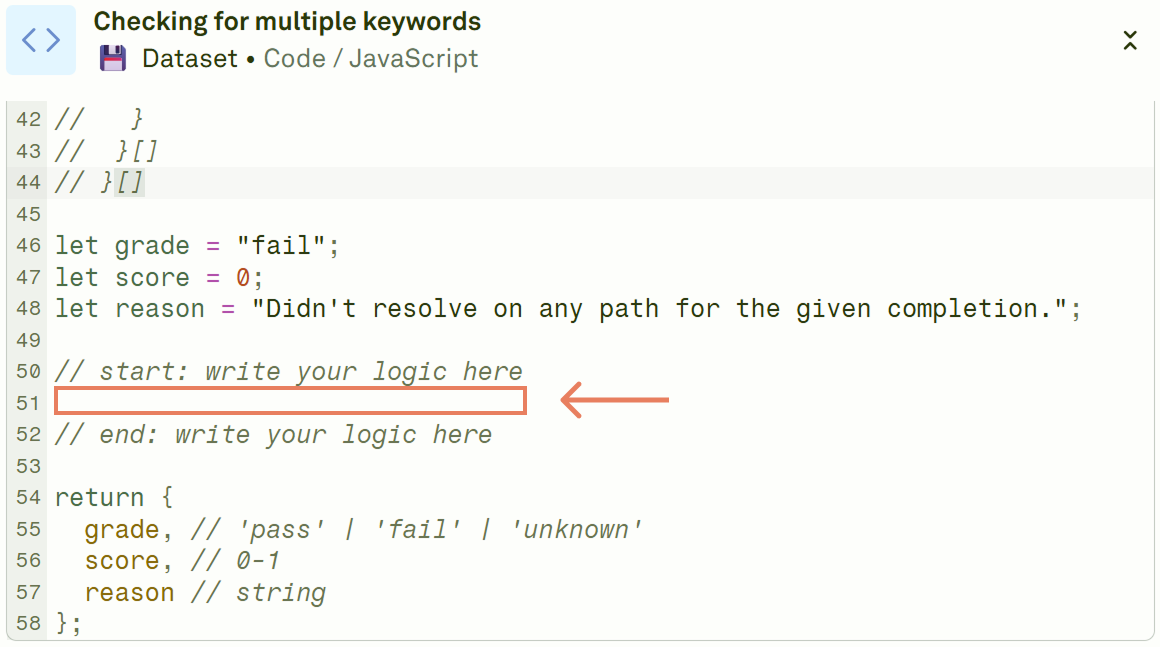Click inside the highlighted input box on line 51
This screenshot has height=647, width=1160.
pyautogui.click(x=290, y=400)
